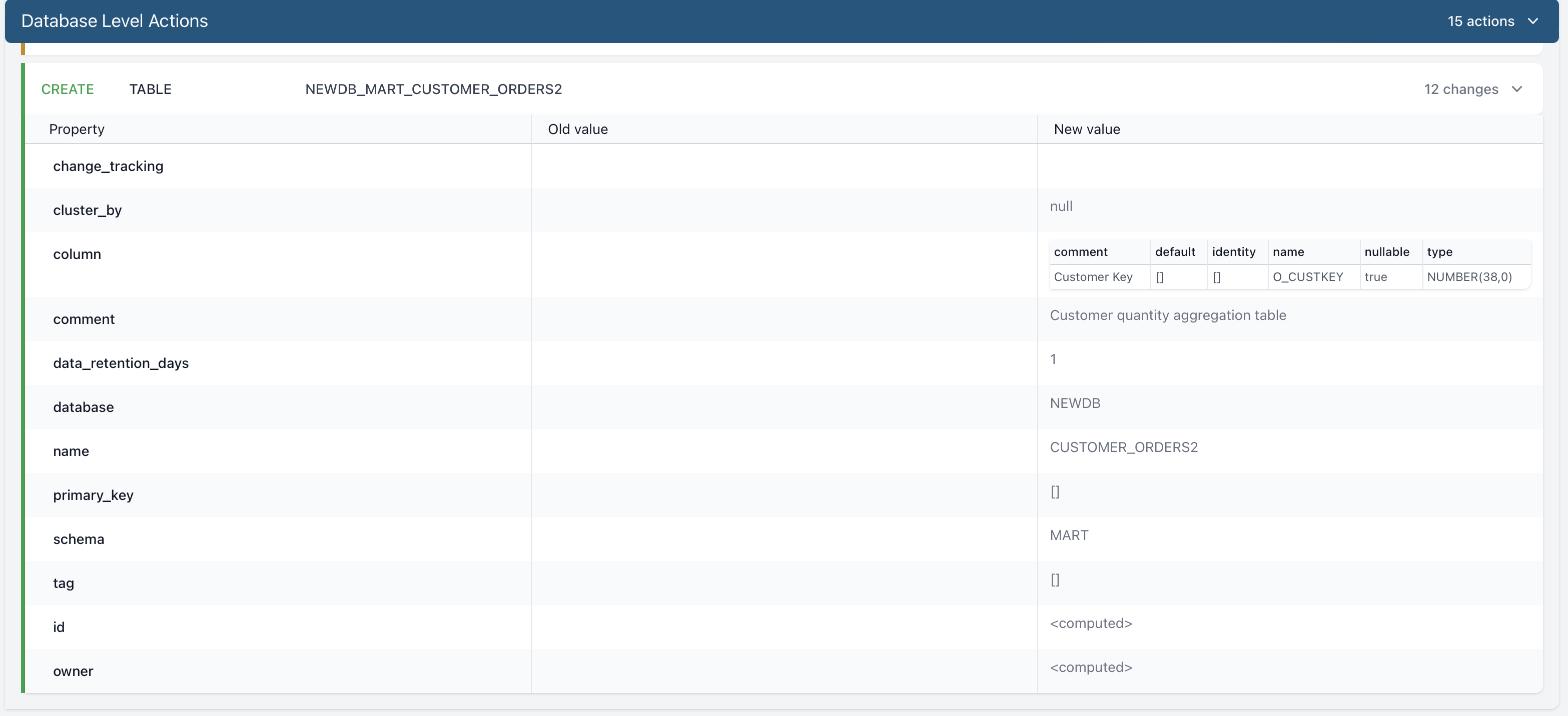Click the true nullable cell
Screen dimensions: 1568x716
[x=1376, y=277]
